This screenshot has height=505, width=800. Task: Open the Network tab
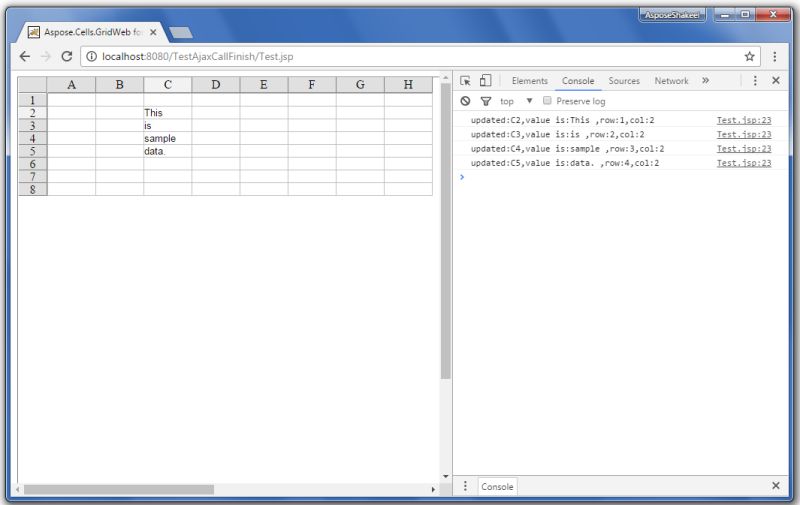(x=671, y=81)
